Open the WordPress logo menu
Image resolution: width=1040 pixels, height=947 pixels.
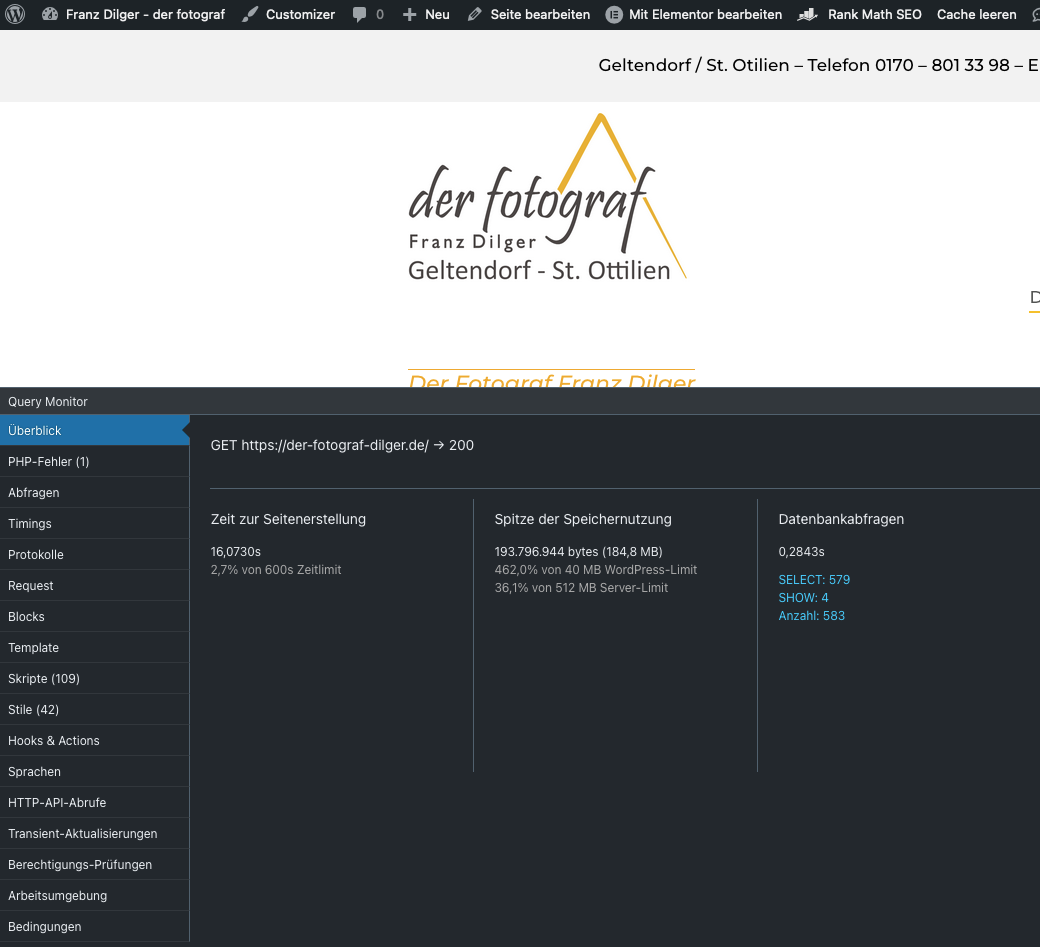(x=15, y=14)
